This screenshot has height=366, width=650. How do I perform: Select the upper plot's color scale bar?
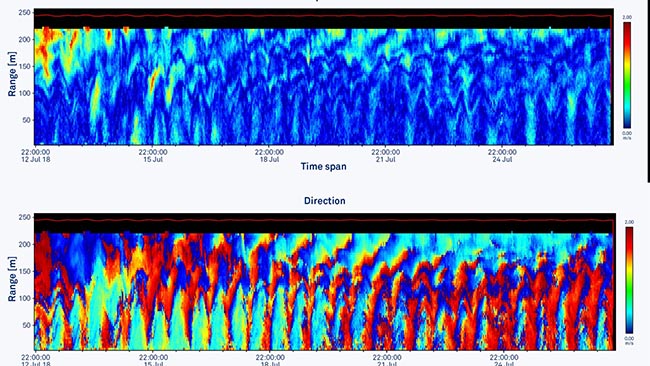(627, 75)
